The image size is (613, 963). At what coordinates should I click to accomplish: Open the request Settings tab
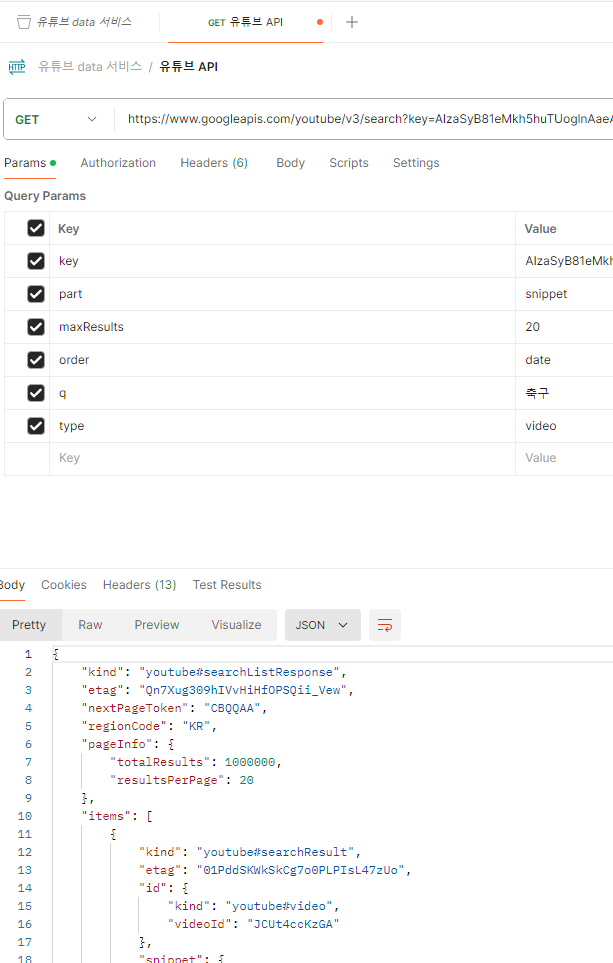coord(416,163)
